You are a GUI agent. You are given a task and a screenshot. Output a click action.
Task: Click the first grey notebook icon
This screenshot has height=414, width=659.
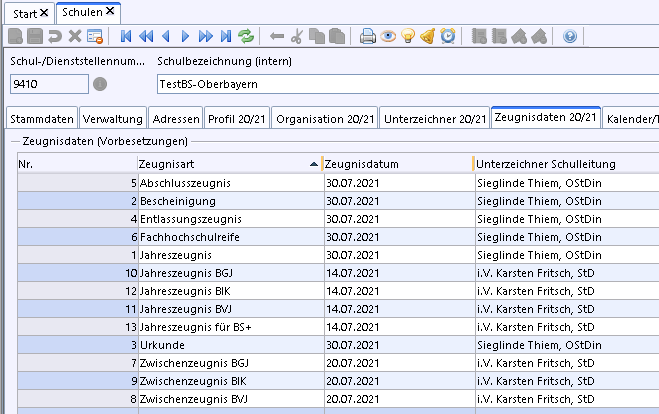tap(479, 36)
